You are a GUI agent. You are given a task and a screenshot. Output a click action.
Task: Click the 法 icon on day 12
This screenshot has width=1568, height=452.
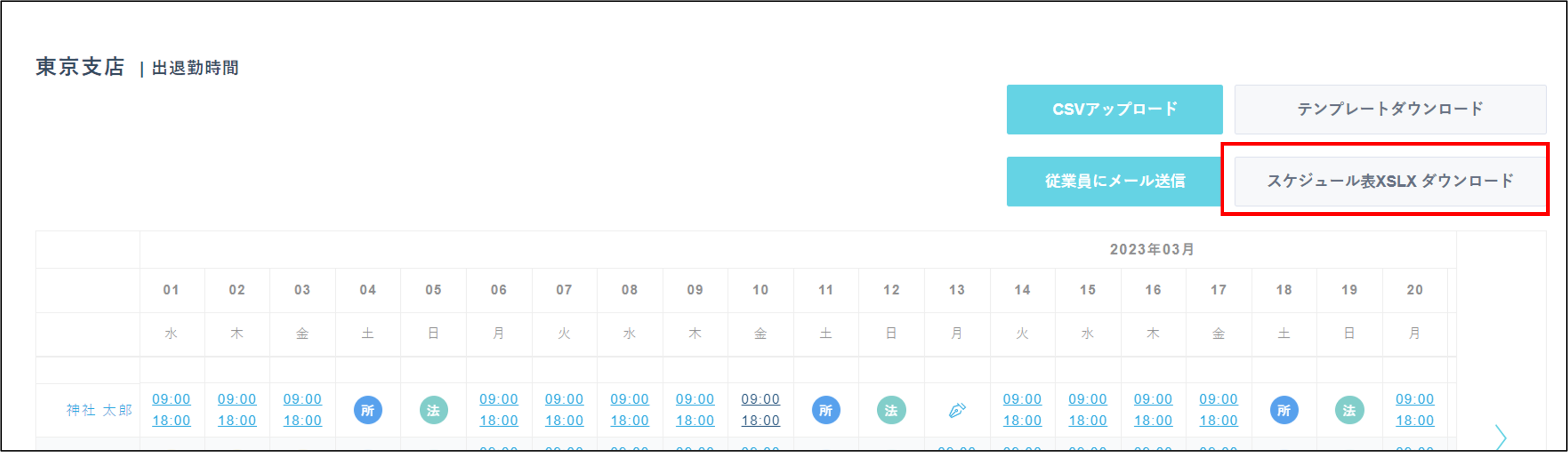(x=891, y=410)
